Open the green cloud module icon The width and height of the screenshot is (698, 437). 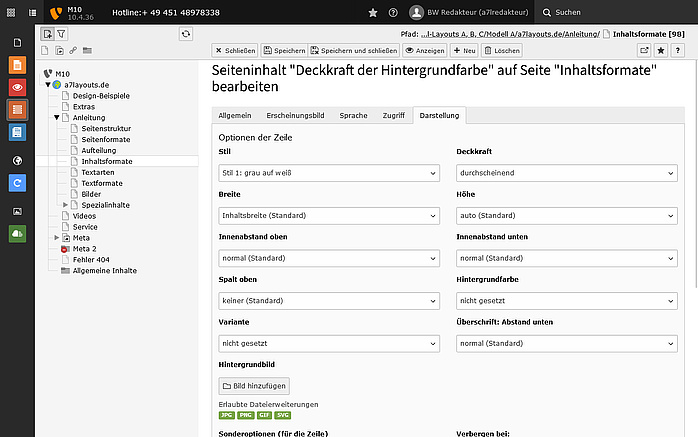(x=17, y=234)
